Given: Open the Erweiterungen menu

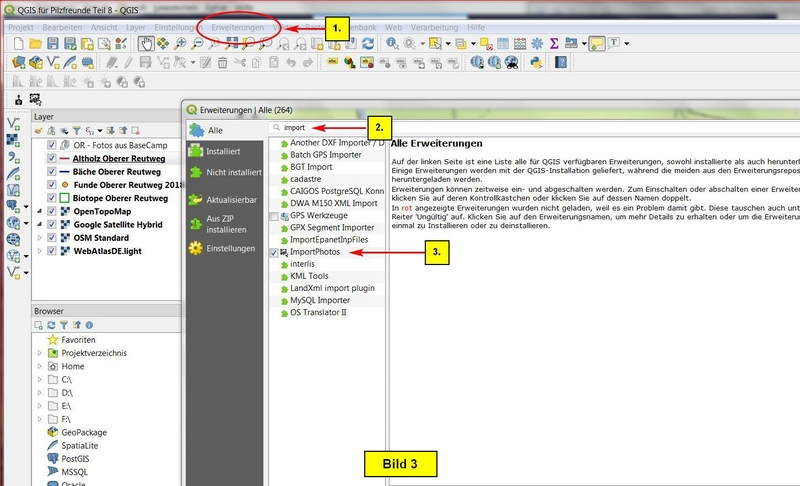Looking at the screenshot, I should 238,27.
